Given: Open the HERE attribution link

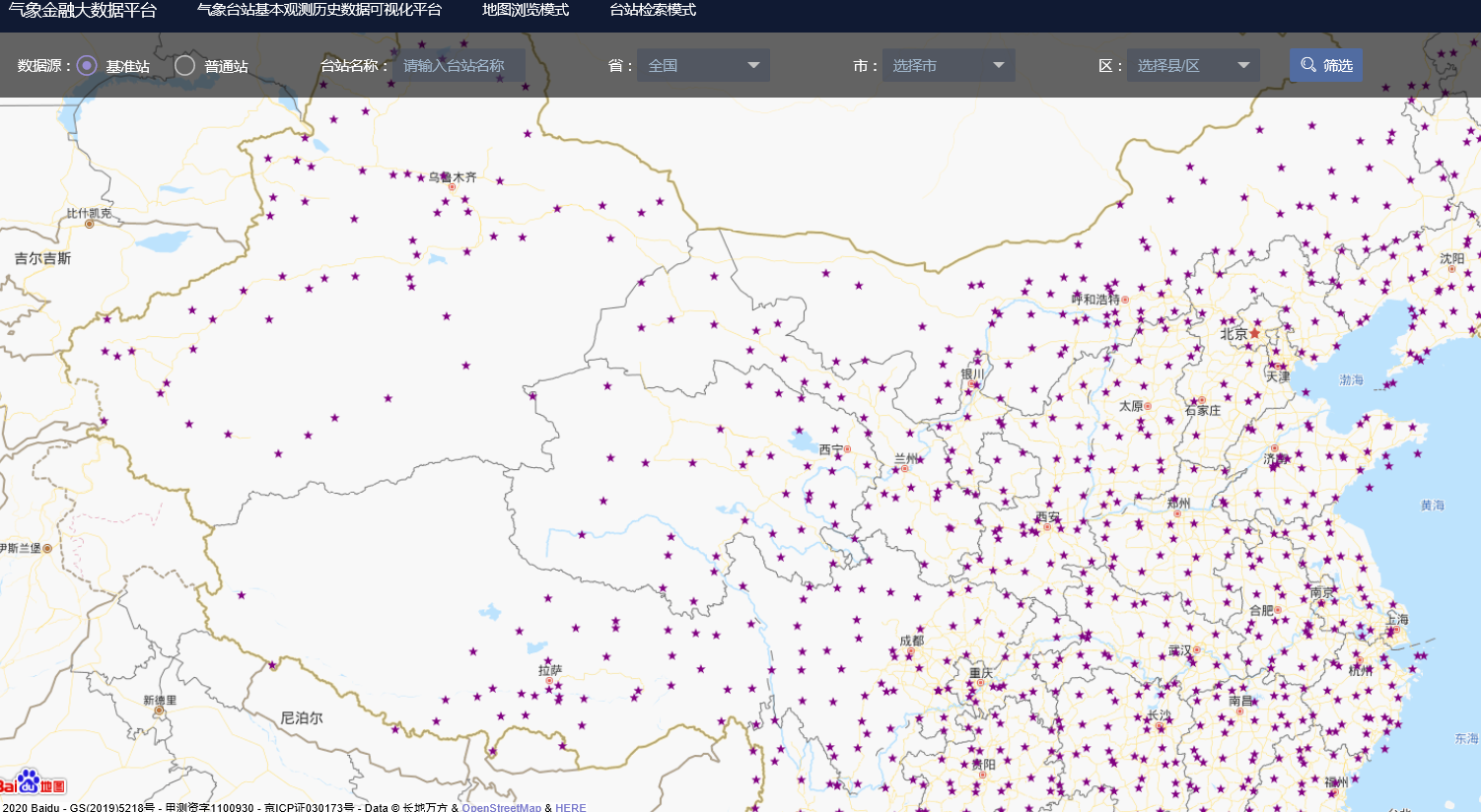Looking at the screenshot, I should point(570,807).
